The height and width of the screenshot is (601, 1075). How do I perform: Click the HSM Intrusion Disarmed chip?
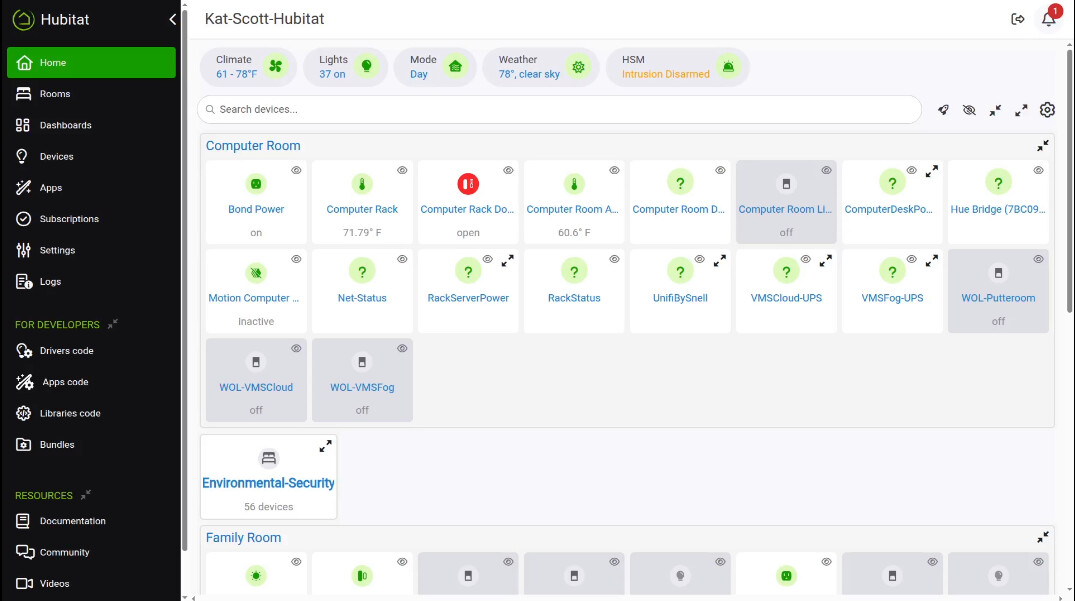677,67
